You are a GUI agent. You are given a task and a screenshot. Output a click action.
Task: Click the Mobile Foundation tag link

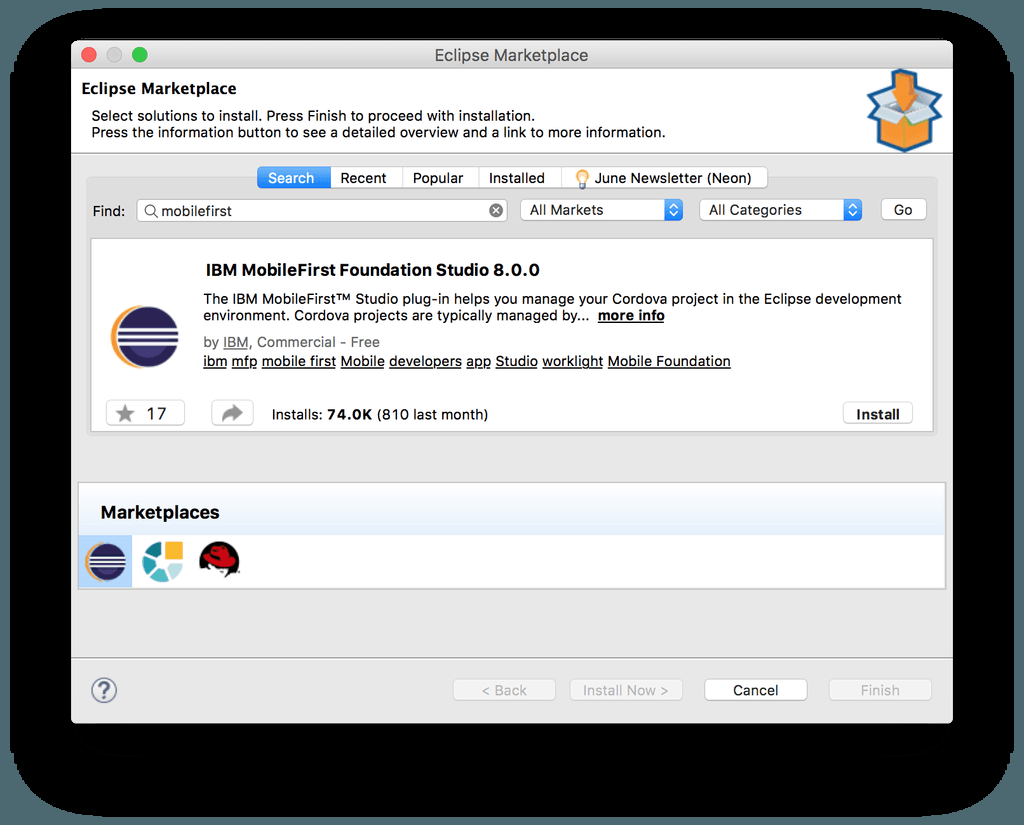coord(669,361)
